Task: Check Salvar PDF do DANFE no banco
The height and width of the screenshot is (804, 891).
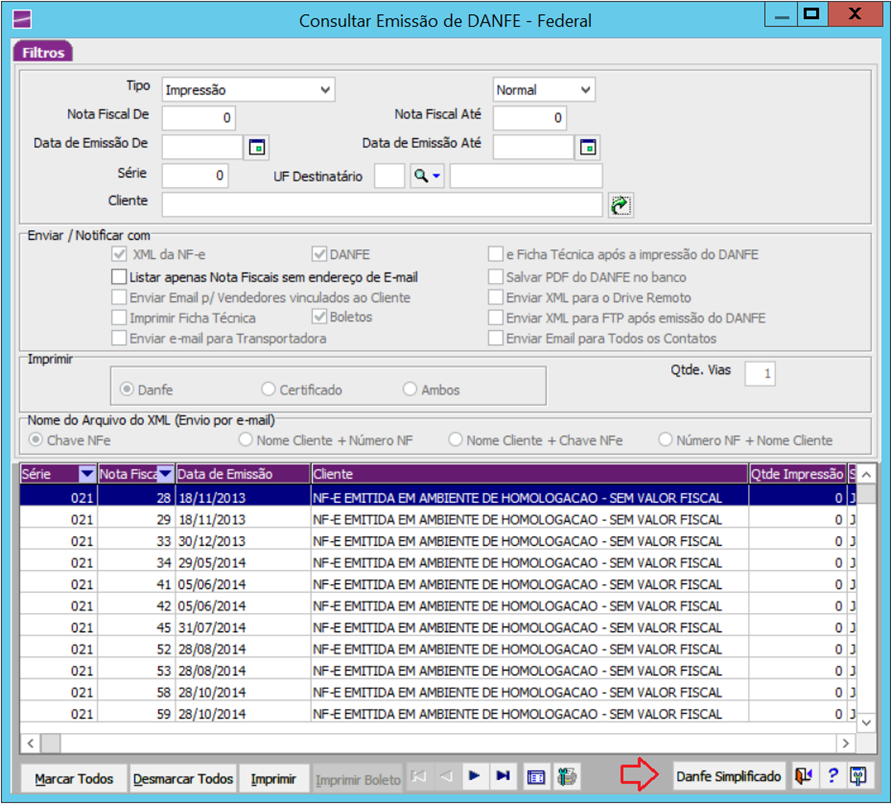Action: pyautogui.click(x=496, y=277)
